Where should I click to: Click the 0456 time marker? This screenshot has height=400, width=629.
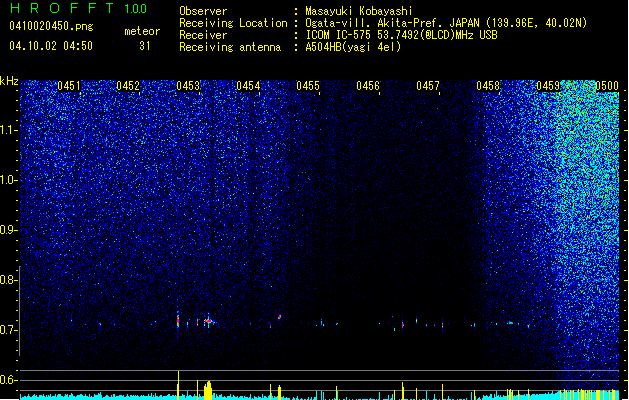click(x=368, y=86)
